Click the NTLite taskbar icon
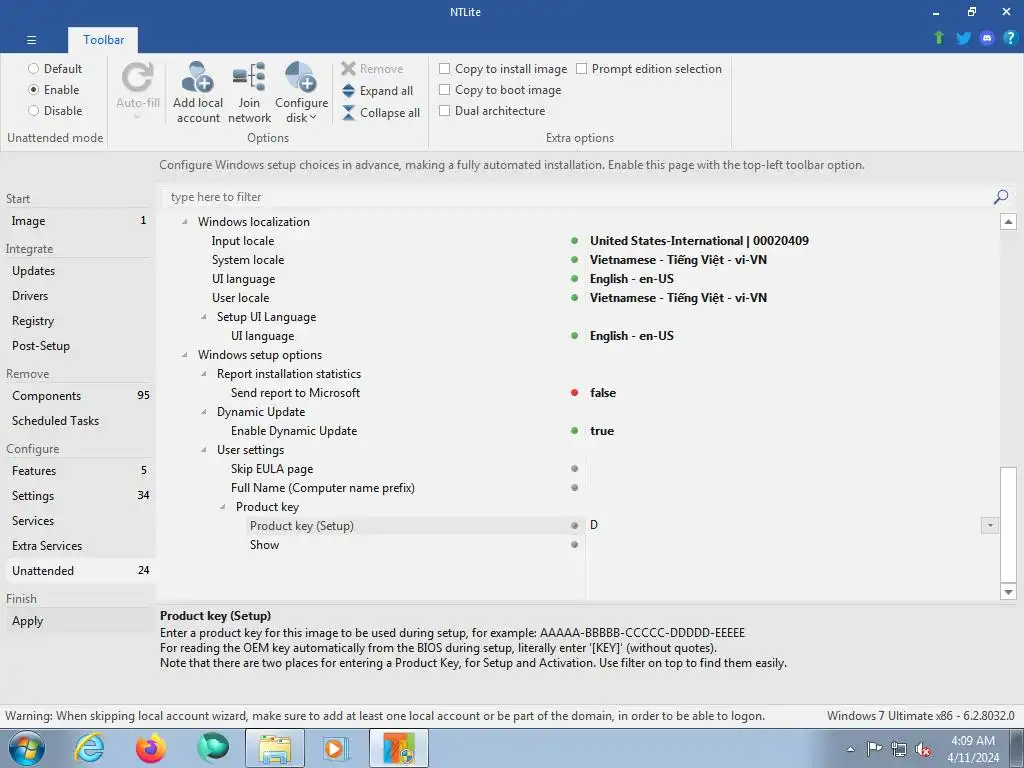 point(399,748)
